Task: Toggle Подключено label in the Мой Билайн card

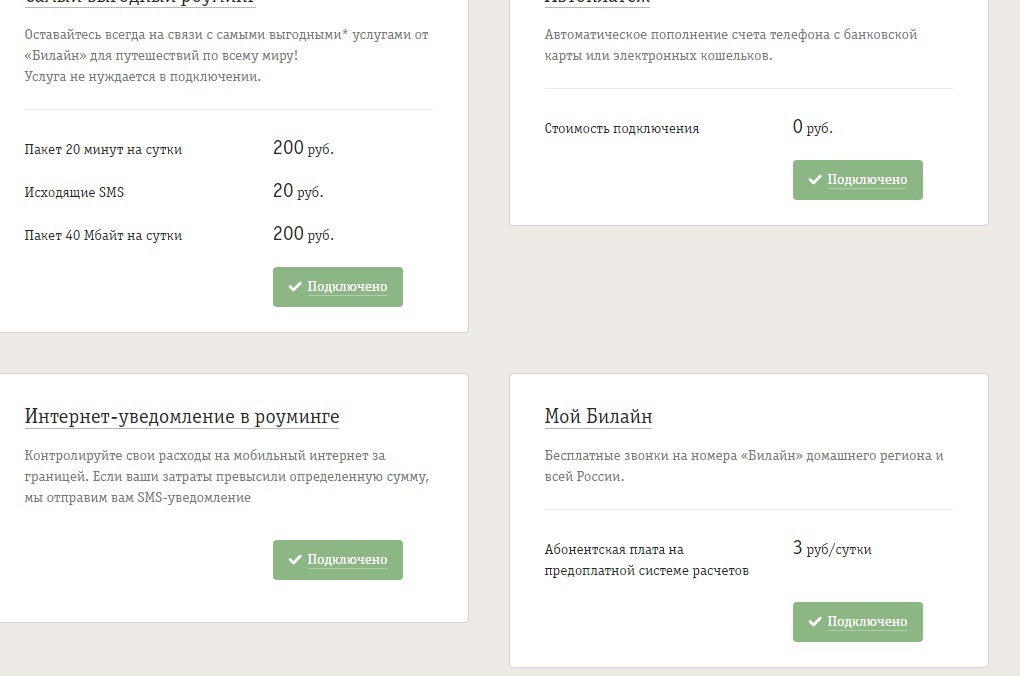Action: [867, 622]
